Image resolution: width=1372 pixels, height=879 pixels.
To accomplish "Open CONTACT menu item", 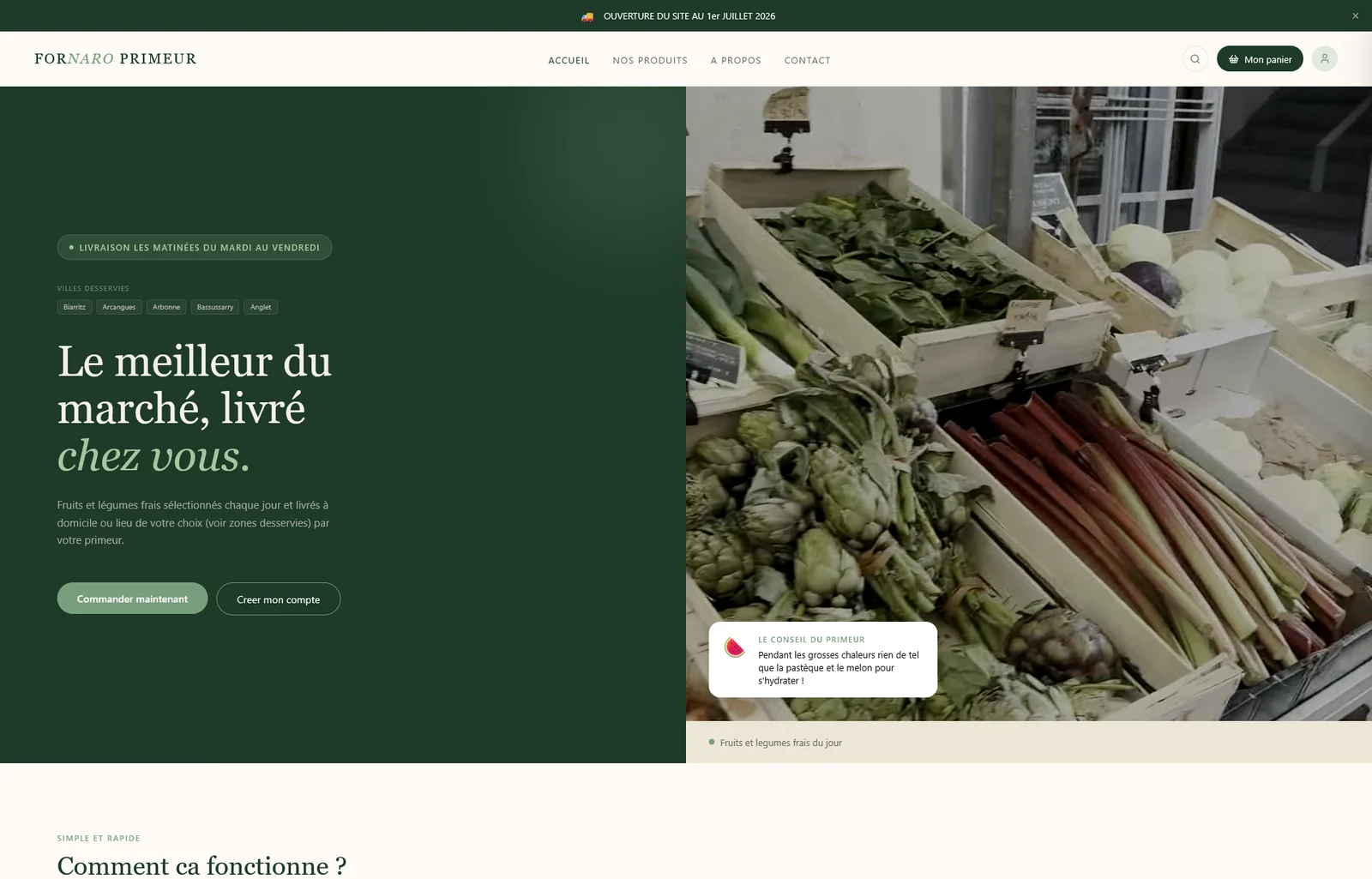I will (807, 60).
